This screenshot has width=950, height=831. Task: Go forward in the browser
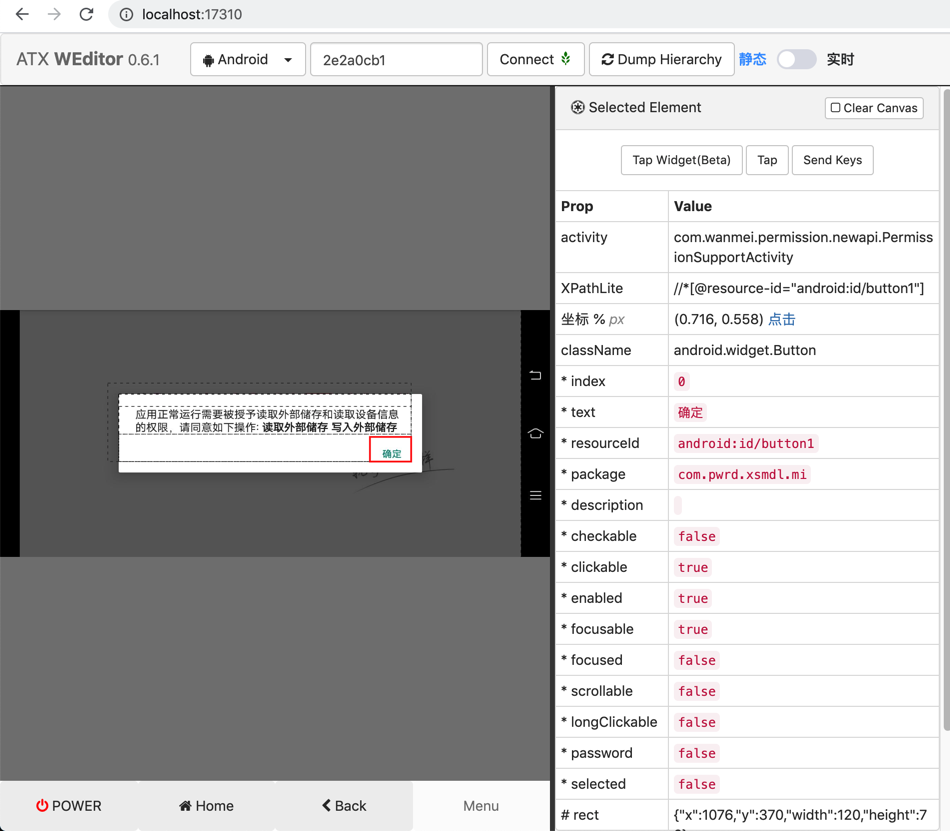(54, 14)
